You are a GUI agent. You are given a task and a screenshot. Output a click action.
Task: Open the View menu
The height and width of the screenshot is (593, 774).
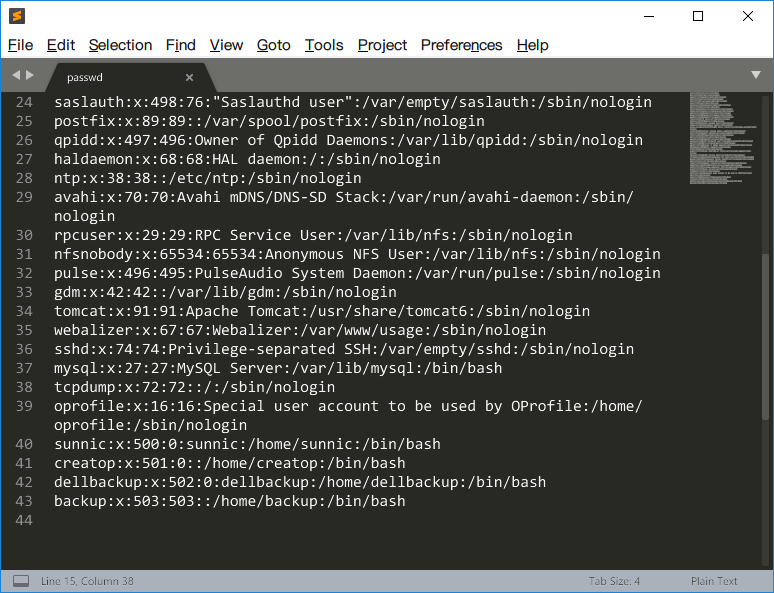pyautogui.click(x=226, y=45)
